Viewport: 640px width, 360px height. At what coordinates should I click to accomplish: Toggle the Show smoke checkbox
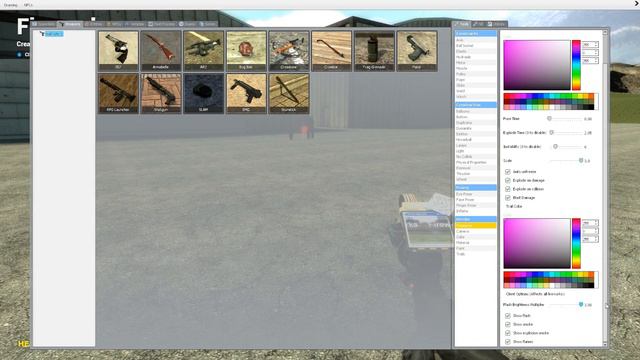(508, 324)
